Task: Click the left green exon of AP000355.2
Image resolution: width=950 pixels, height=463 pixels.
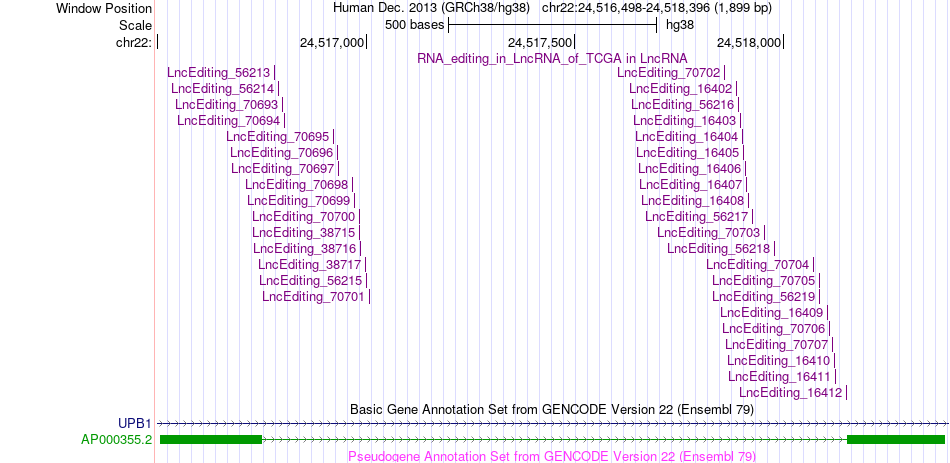Action: click(211, 439)
